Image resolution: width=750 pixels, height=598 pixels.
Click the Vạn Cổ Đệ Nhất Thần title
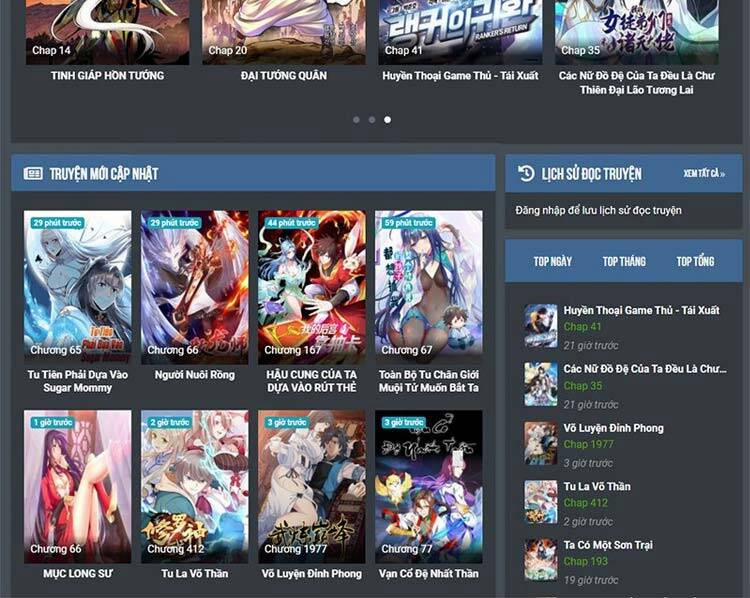[x=429, y=573]
